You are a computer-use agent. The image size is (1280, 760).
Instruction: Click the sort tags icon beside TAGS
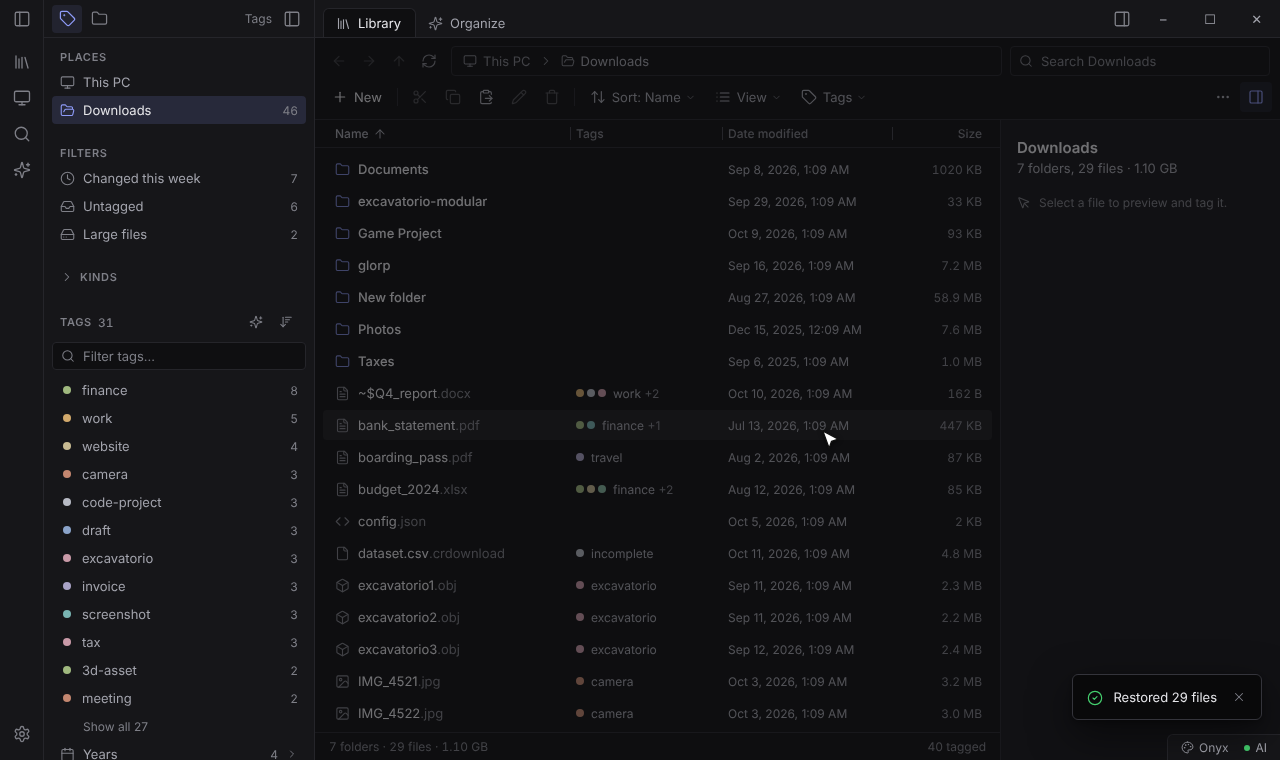pyautogui.click(x=286, y=322)
